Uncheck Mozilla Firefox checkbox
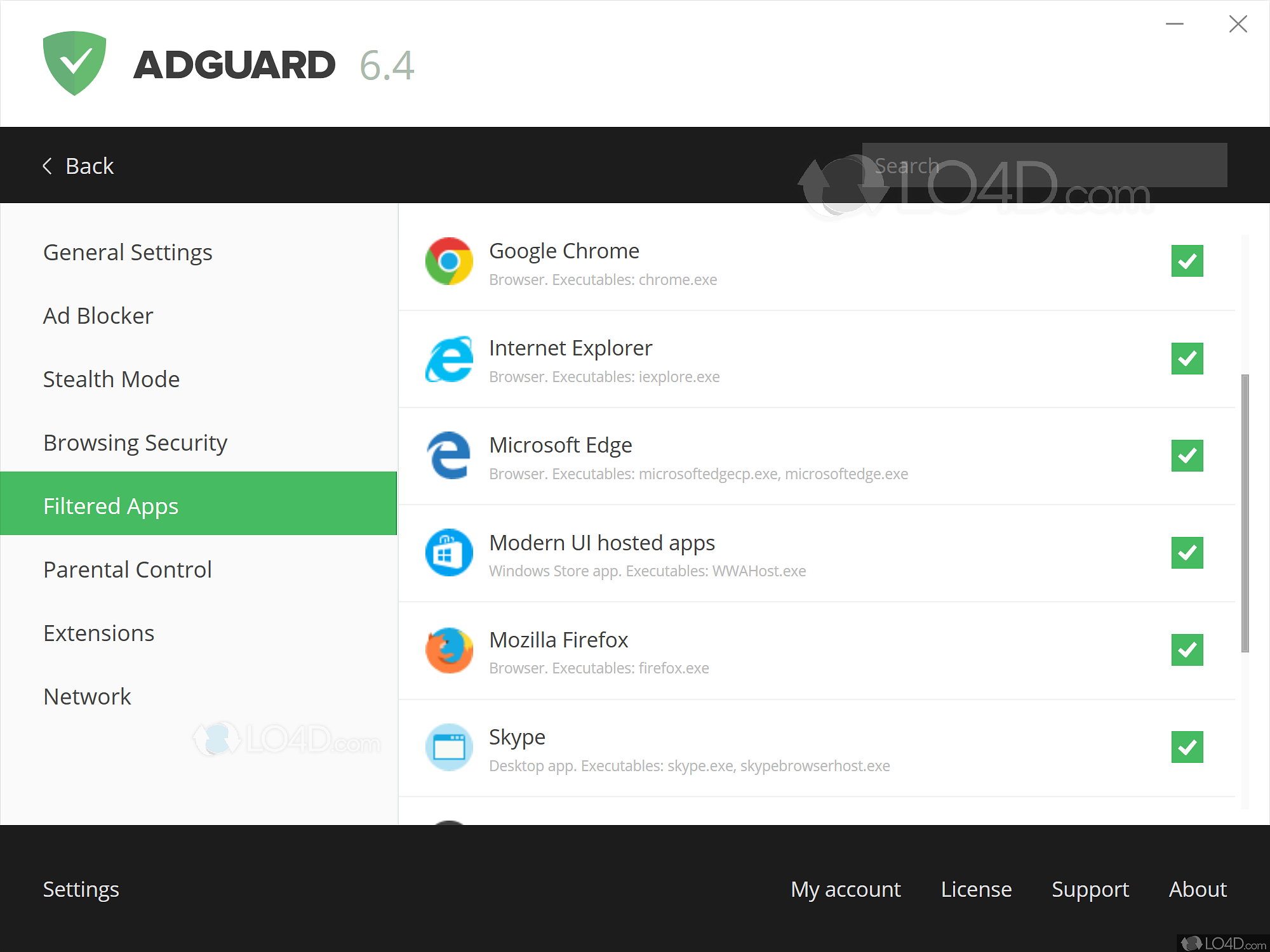The width and height of the screenshot is (1270, 952). click(1187, 650)
